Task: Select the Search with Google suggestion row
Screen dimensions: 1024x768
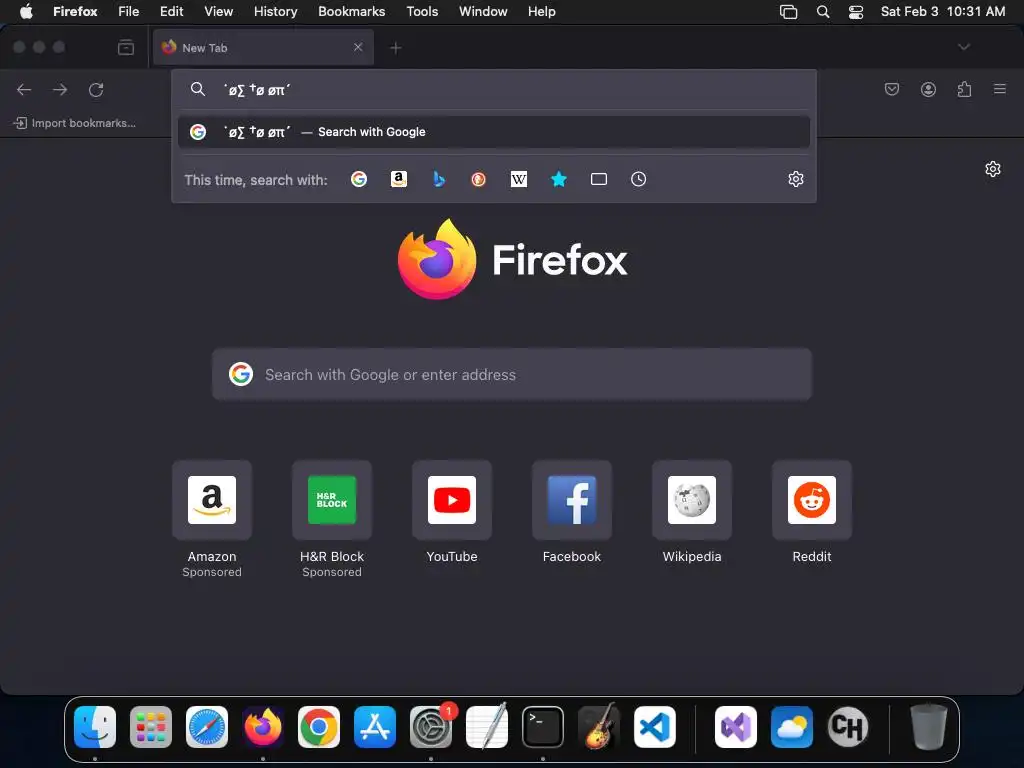Action: (494, 132)
